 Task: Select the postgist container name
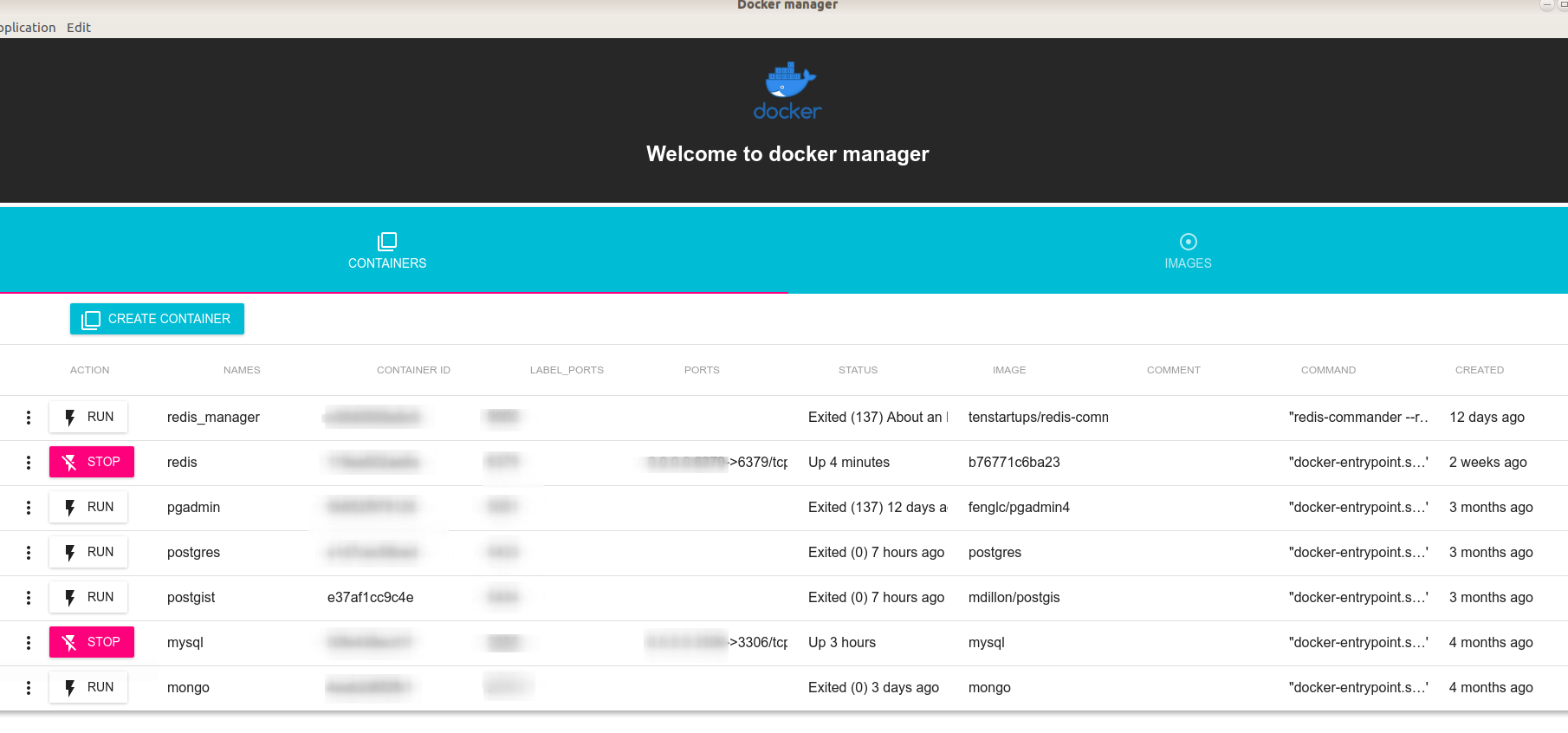click(x=191, y=598)
